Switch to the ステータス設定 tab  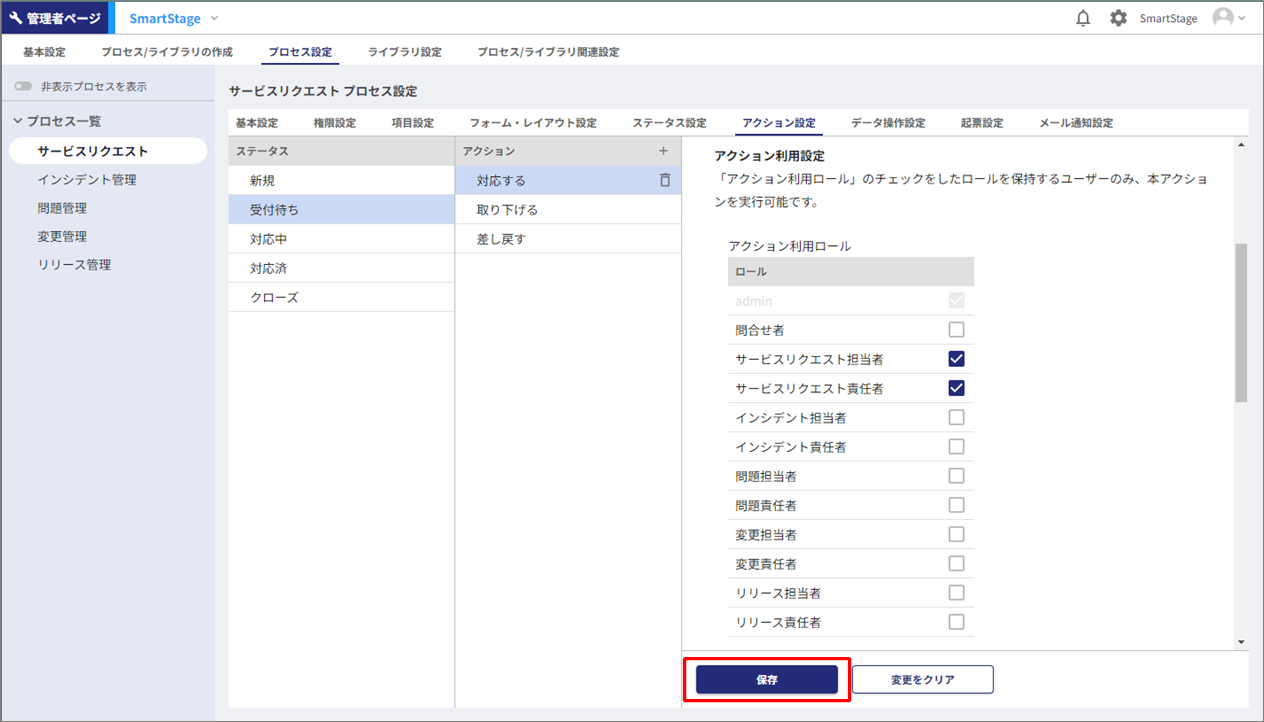(669, 123)
